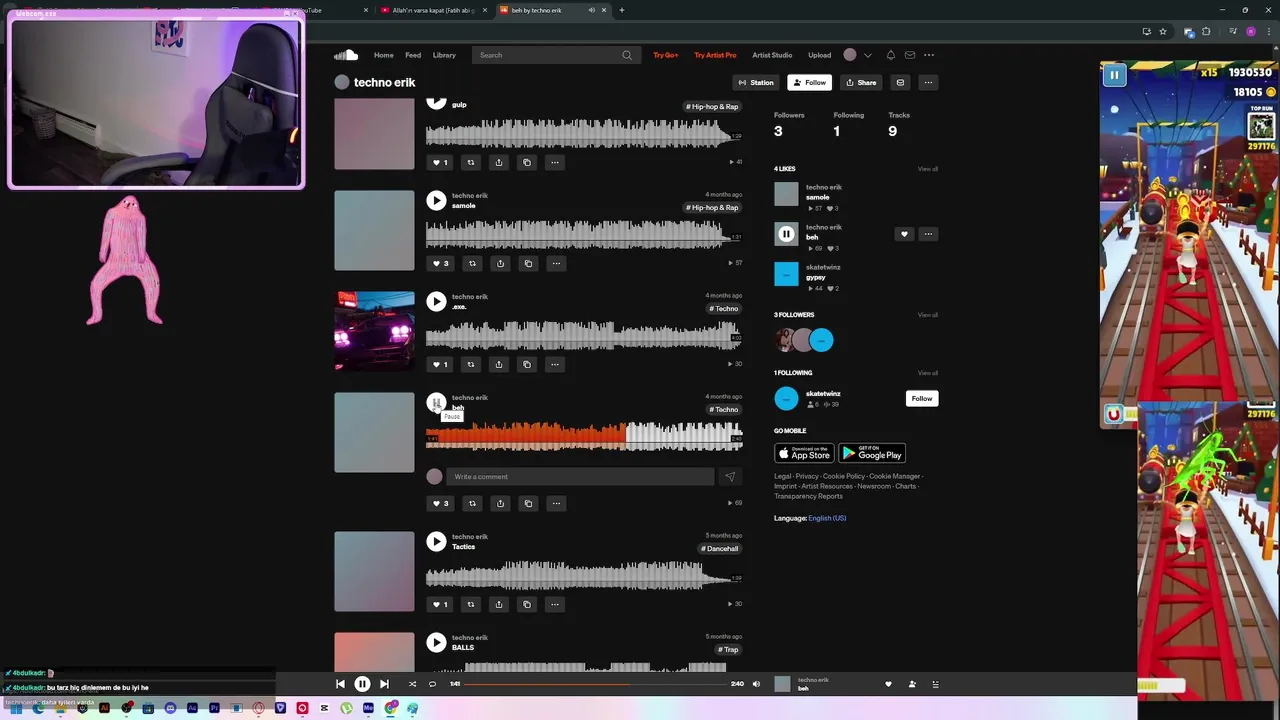The image size is (1280, 720).
Task: Share the techno erik profile
Action: (860, 82)
